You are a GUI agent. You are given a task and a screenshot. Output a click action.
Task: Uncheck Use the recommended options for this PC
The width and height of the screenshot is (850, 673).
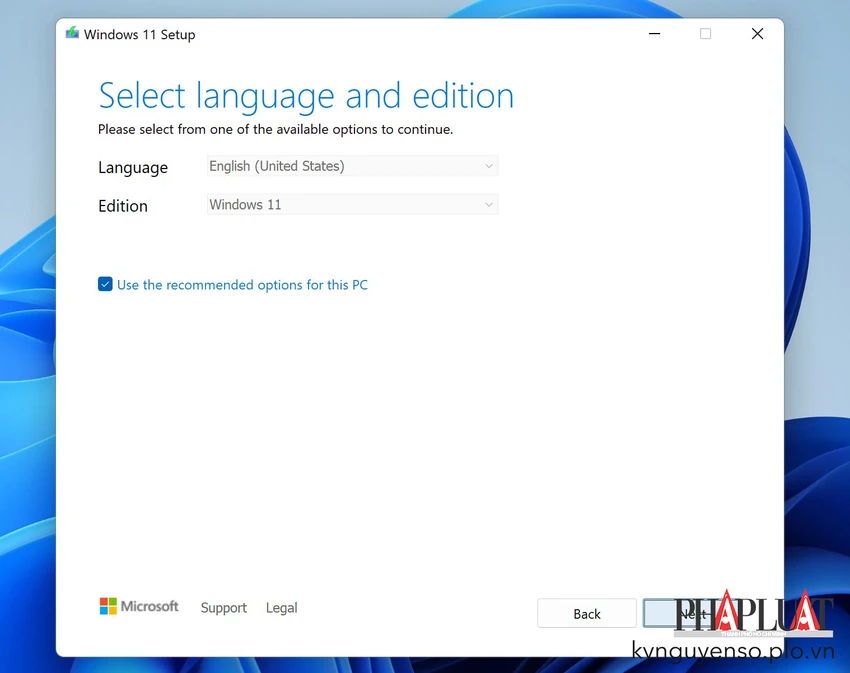105,284
